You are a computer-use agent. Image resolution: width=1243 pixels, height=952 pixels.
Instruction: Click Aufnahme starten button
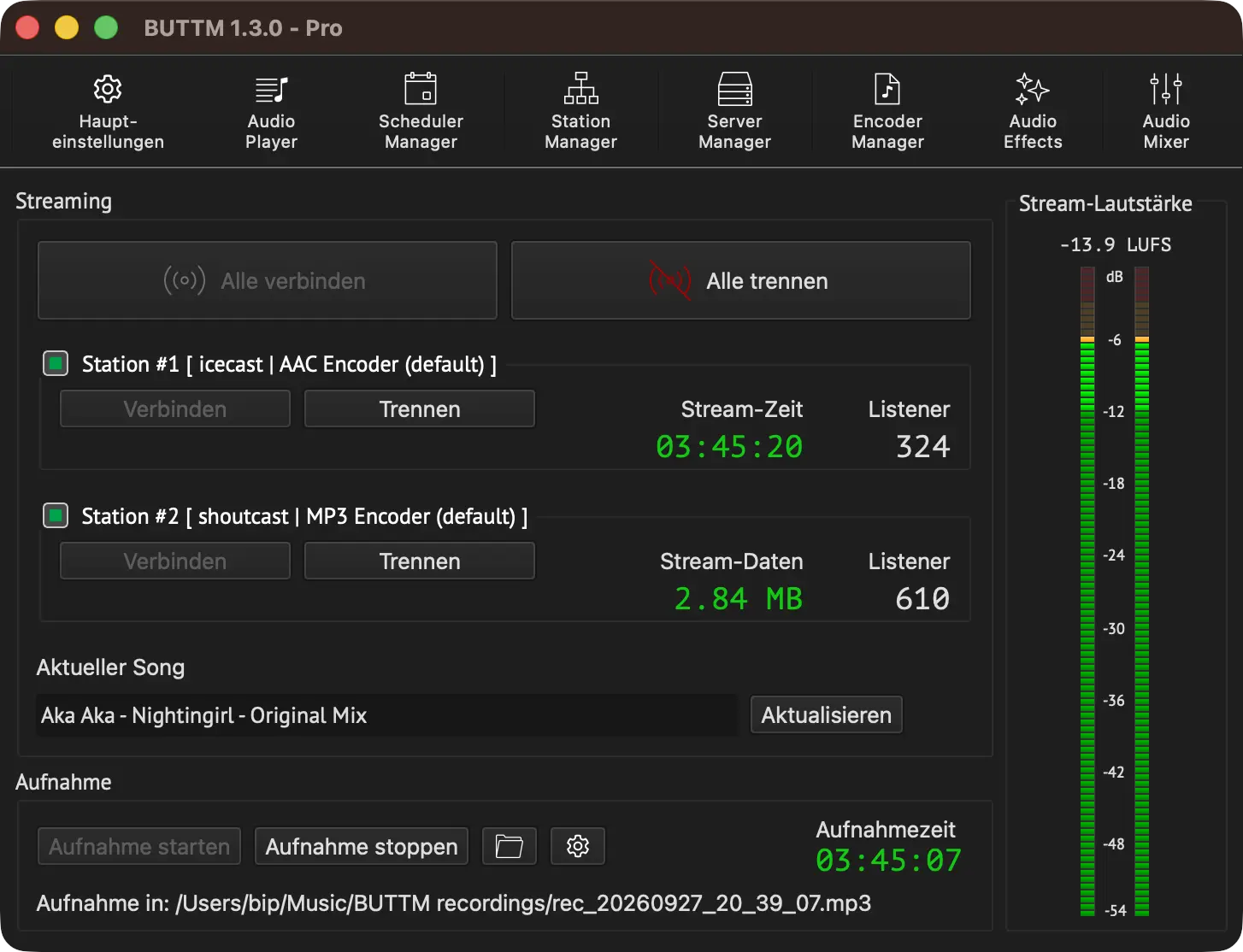pyautogui.click(x=139, y=846)
